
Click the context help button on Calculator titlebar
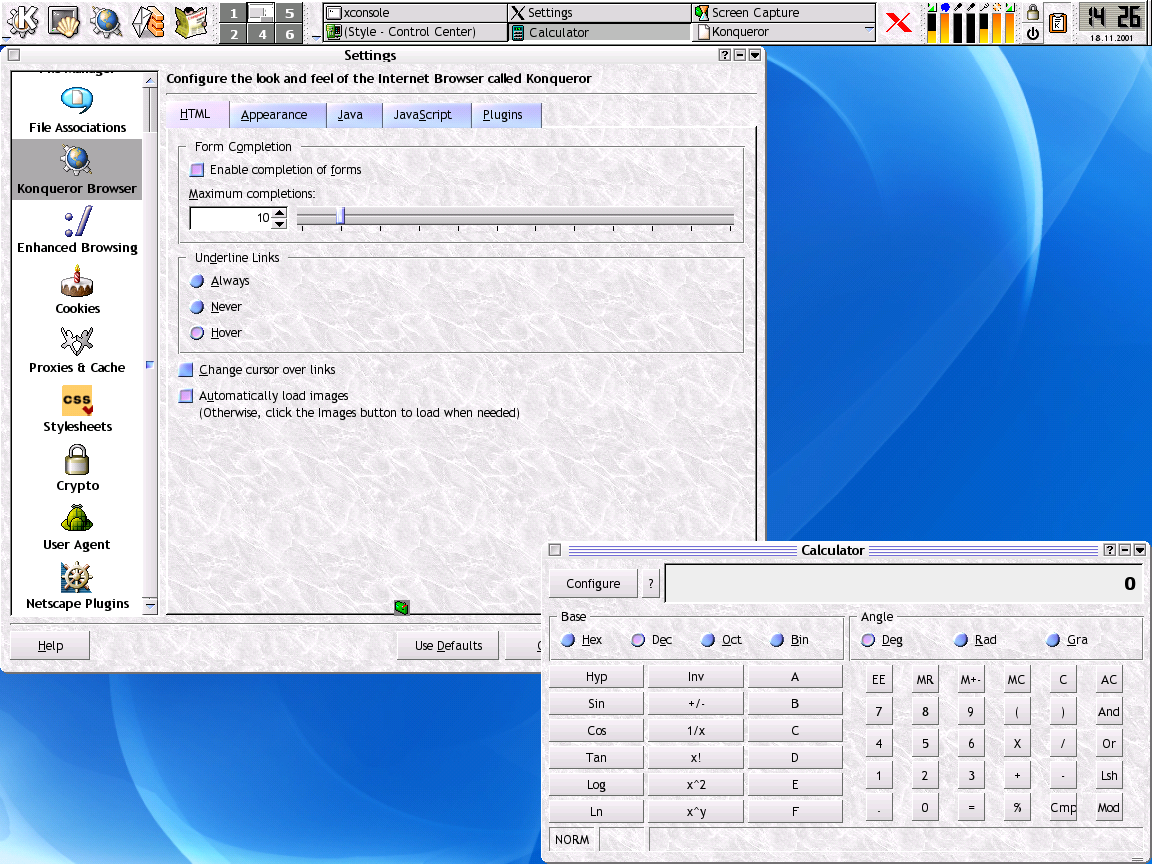coord(1109,550)
